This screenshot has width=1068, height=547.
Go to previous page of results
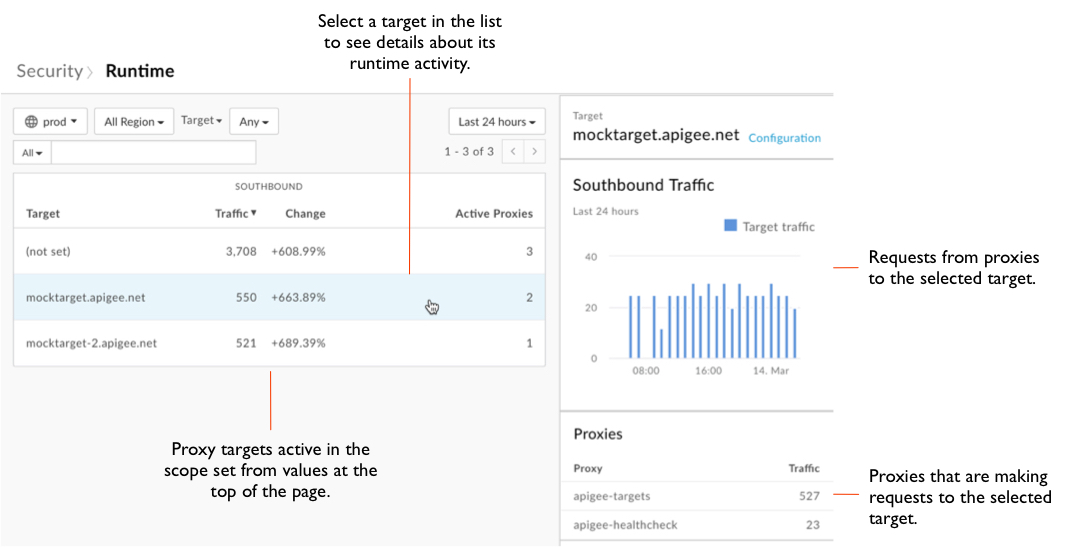(x=512, y=152)
